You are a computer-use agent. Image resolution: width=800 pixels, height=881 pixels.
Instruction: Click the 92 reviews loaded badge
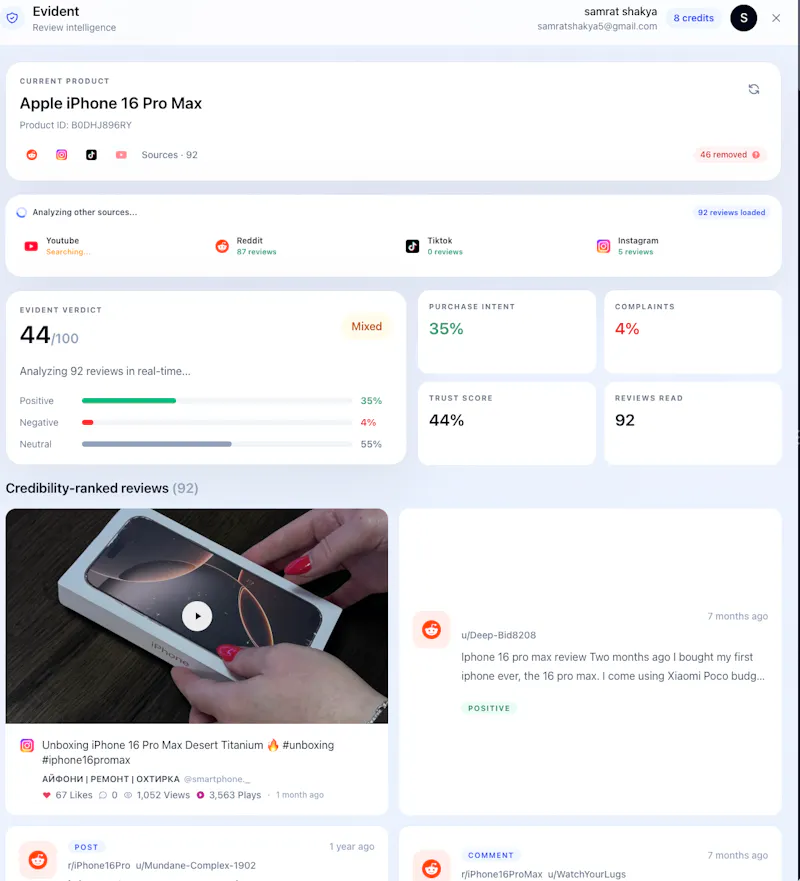(731, 212)
